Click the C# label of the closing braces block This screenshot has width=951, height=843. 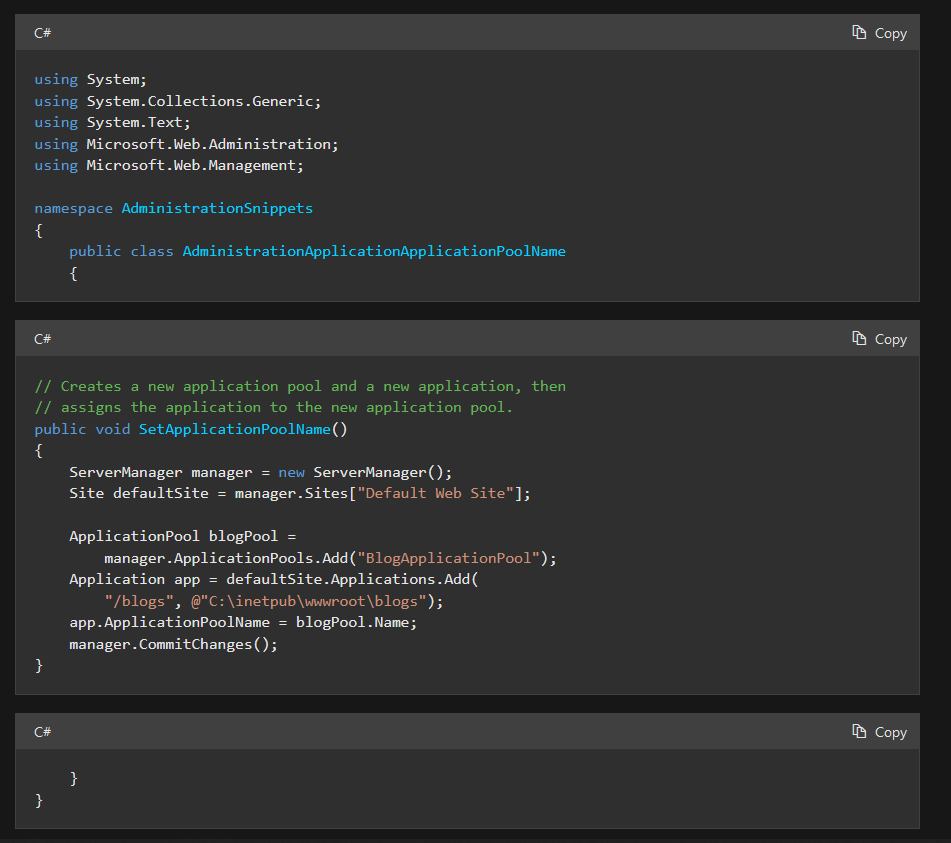(x=42, y=731)
